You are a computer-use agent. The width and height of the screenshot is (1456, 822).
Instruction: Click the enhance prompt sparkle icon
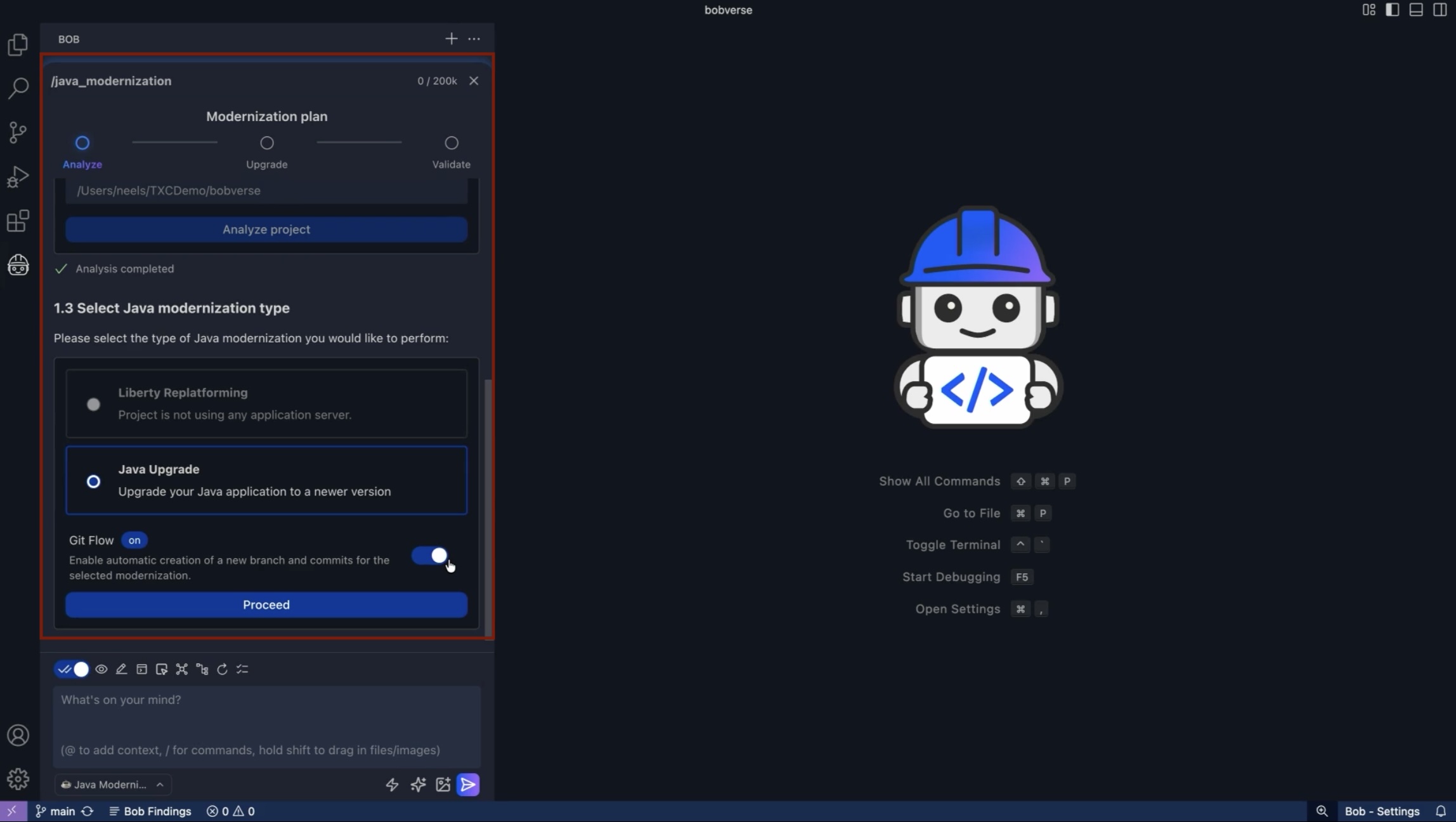[418, 785]
